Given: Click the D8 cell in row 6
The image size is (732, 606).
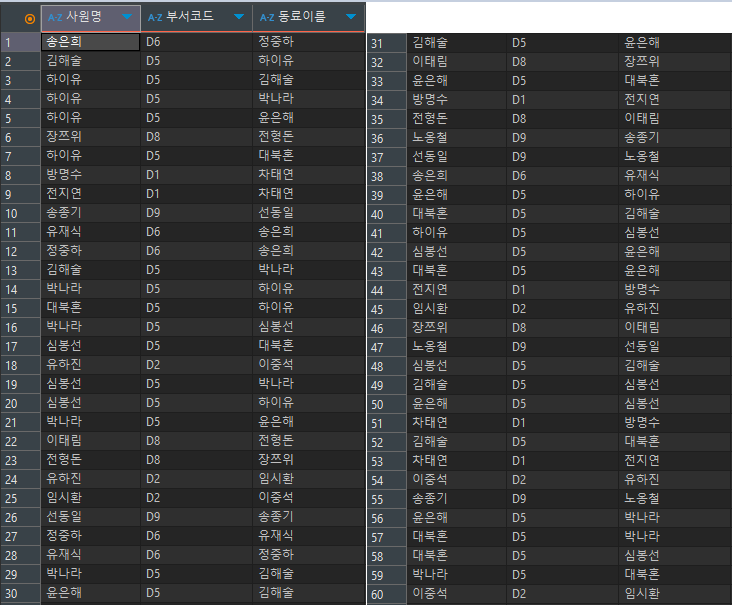Looking at the screenshot, I should click(197, 137).
